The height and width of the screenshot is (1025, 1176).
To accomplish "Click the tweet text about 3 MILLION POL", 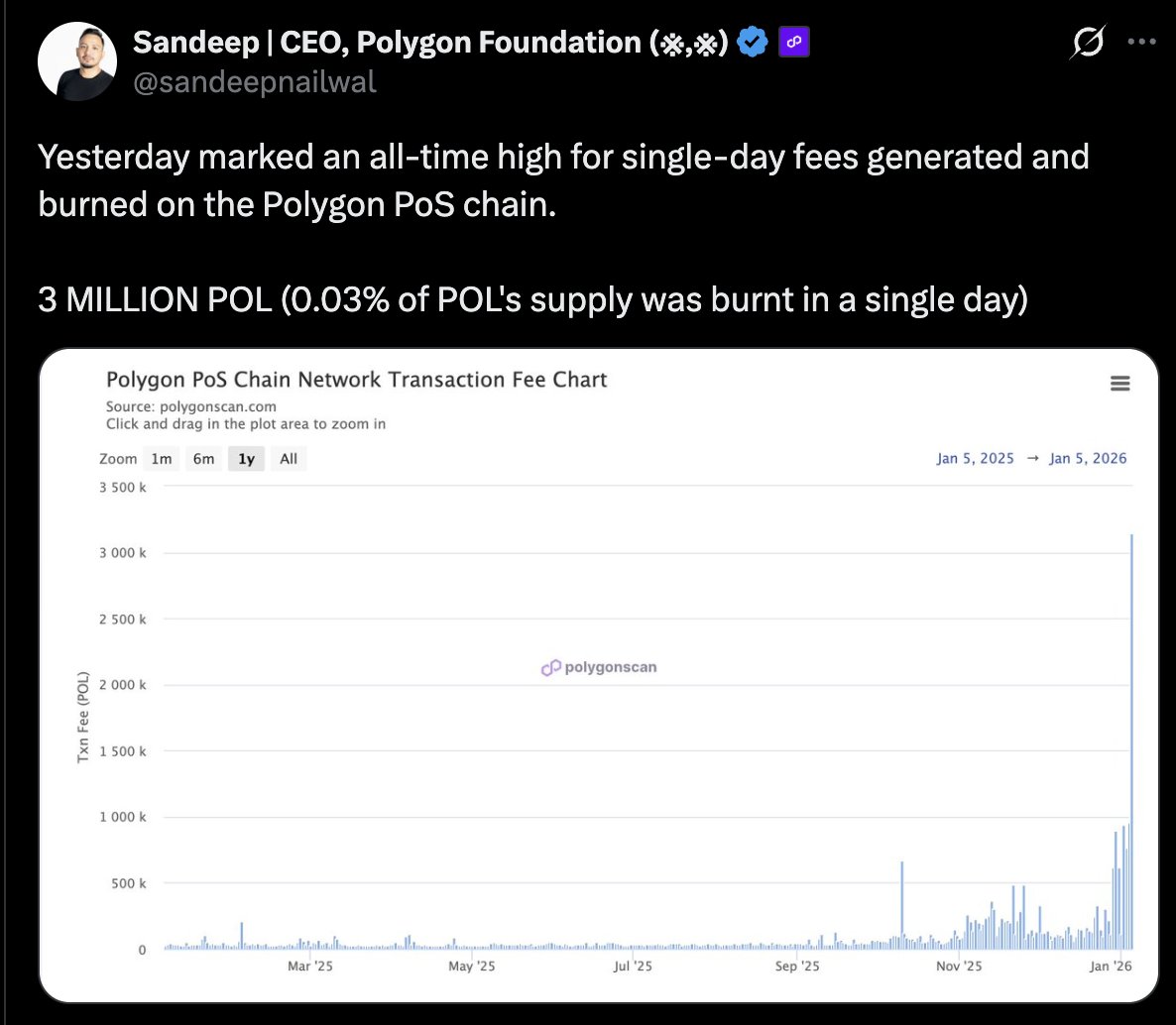I will (x=532, y=299).
